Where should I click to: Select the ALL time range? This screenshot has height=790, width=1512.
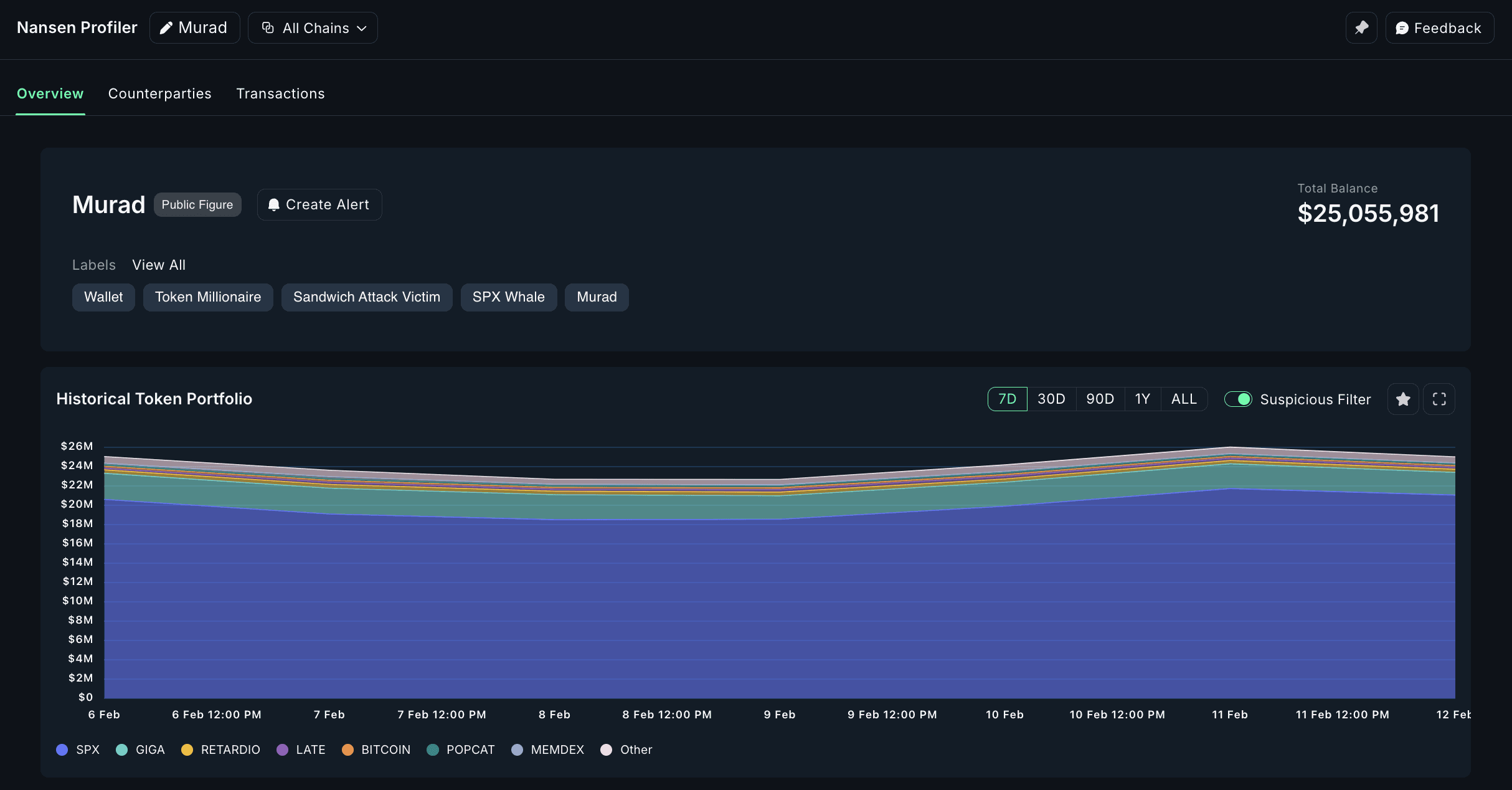(x=1184, y=399)
